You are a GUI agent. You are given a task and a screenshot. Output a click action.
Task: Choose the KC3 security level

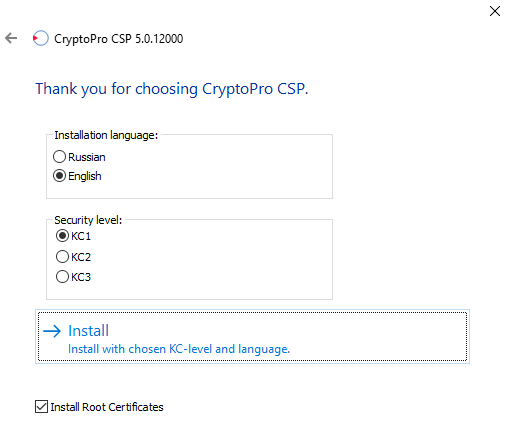[62, 277]
